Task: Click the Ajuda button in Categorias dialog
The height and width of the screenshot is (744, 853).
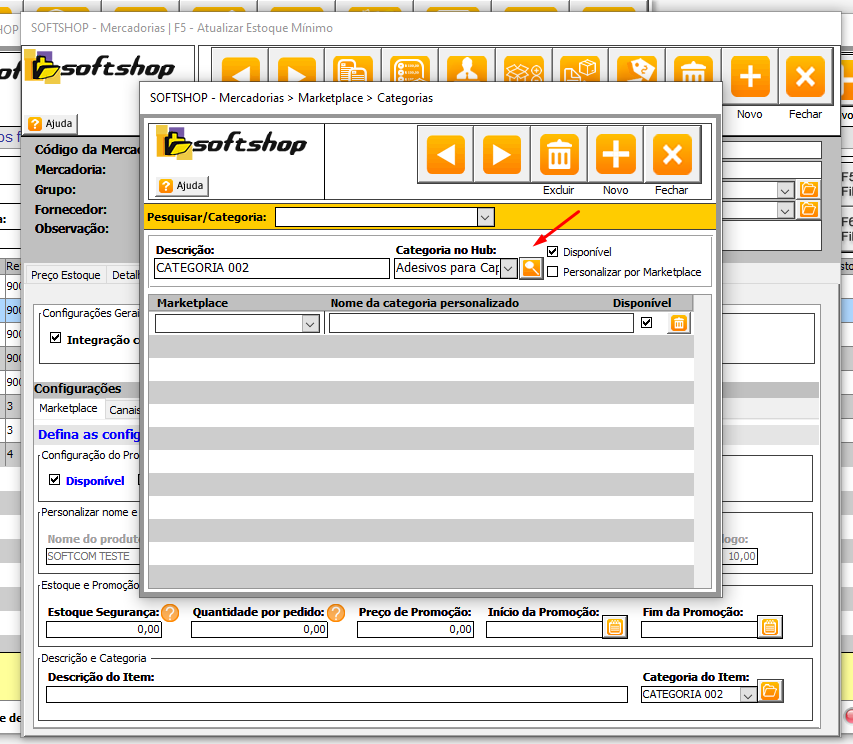Action: (x=182, y=186)
